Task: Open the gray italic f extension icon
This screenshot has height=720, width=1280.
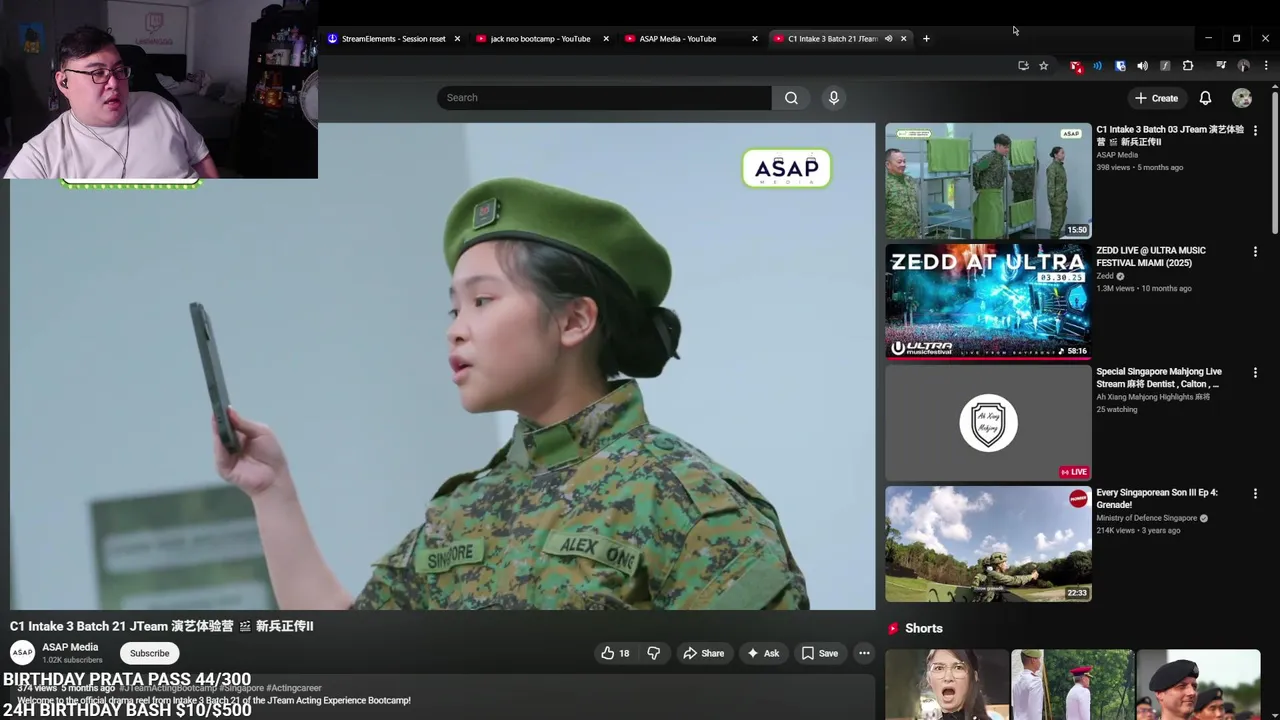Action: tap(1165, 66)
